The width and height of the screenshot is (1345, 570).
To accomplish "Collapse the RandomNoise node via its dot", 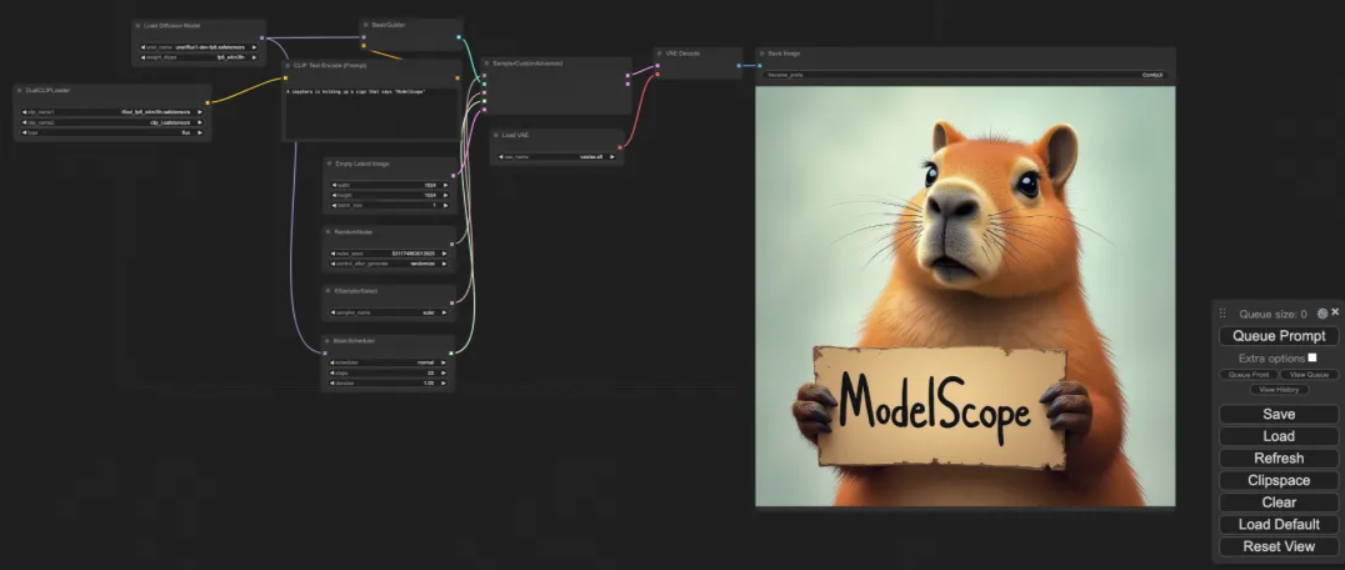I will (x=328, y=231).
